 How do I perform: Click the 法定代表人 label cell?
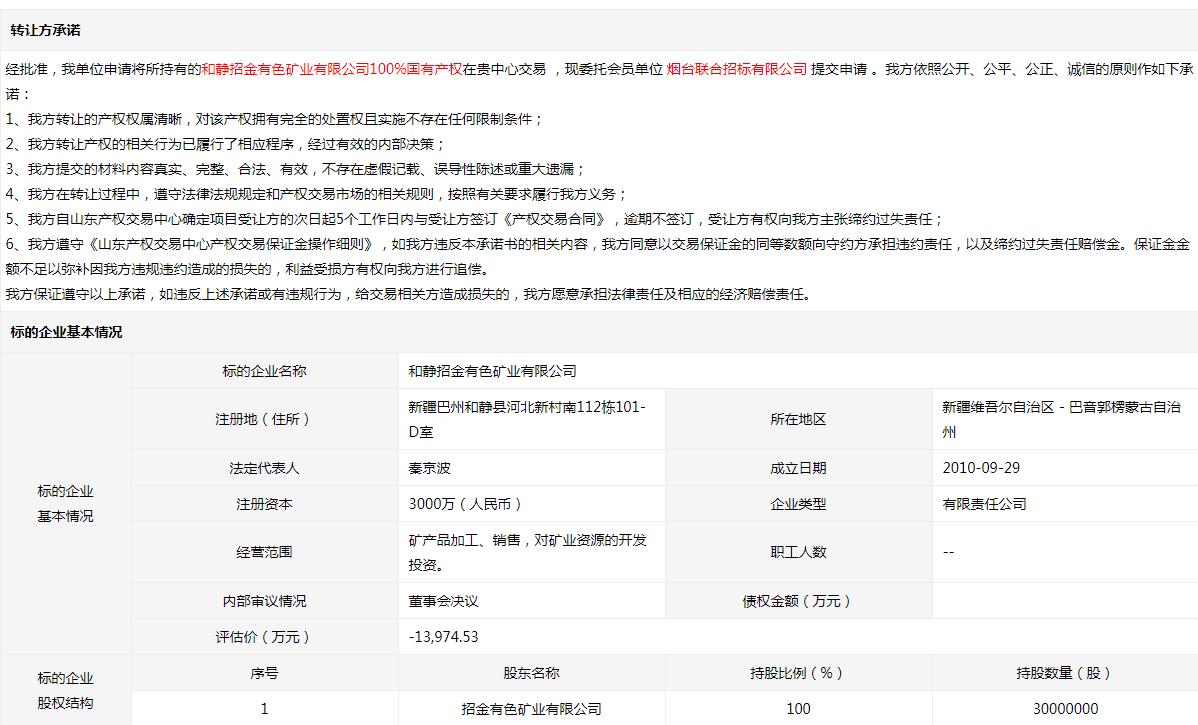click(x=264, y=468)
